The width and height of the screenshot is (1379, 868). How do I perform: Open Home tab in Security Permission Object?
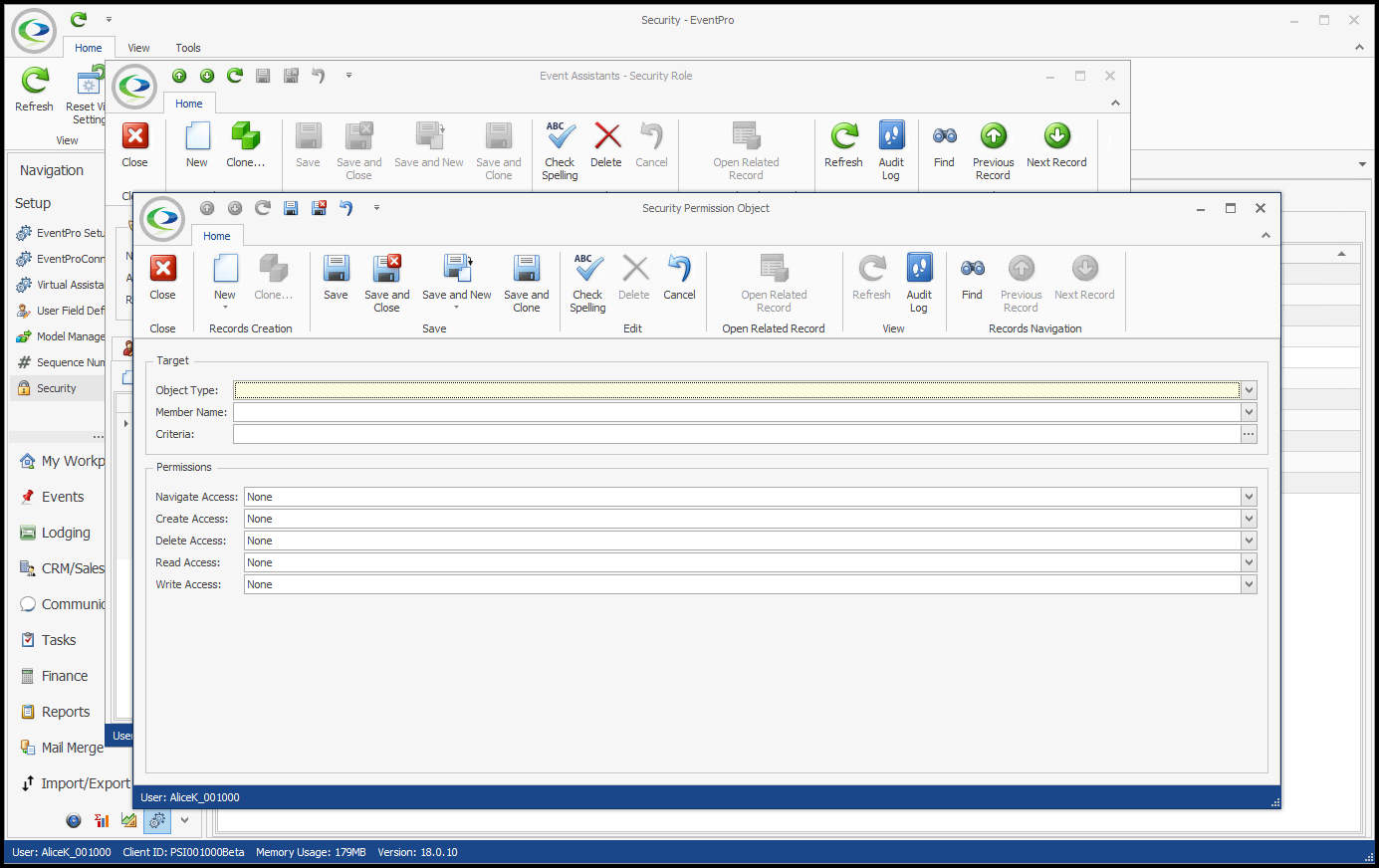217,236
